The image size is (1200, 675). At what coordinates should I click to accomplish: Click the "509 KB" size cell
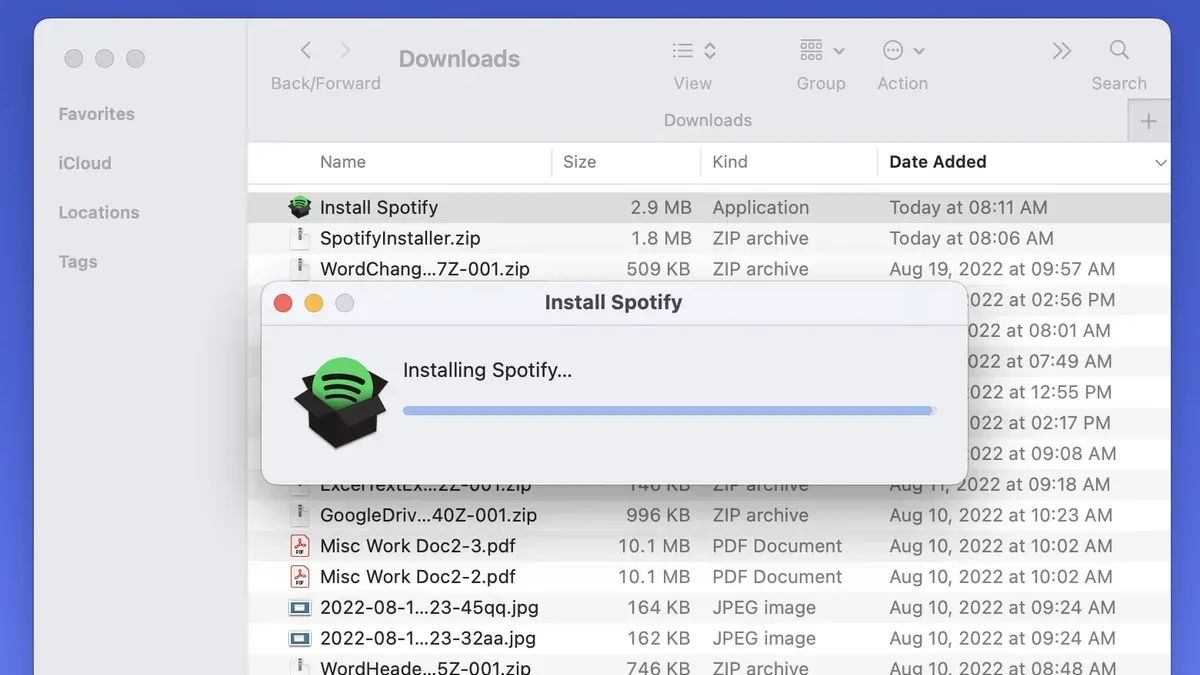659,269
